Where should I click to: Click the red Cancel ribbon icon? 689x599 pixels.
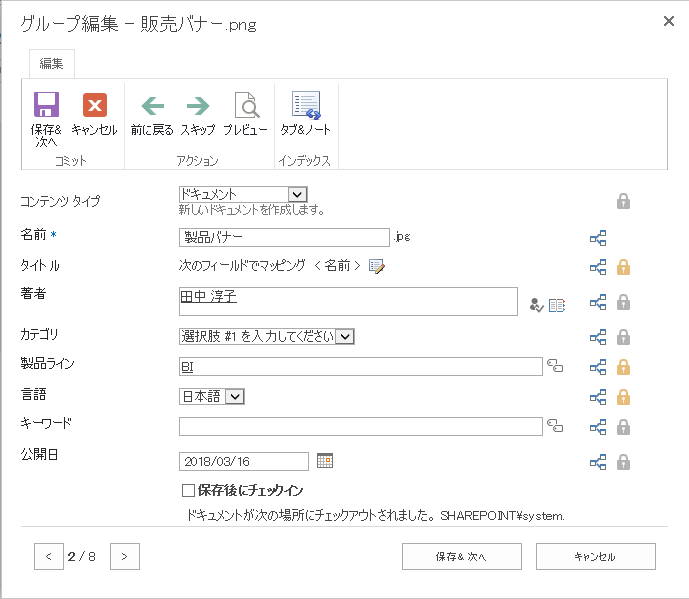[x=94, y=106]
